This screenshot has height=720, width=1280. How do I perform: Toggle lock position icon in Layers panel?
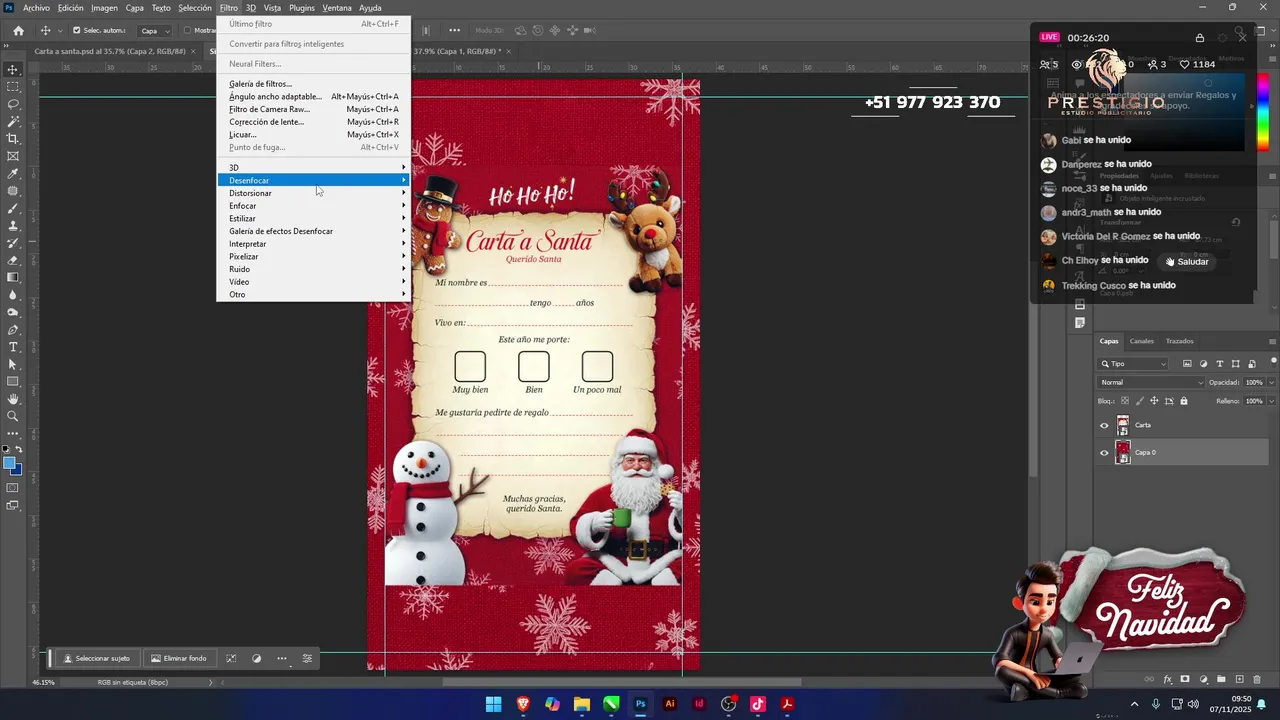pos(1154,401)
